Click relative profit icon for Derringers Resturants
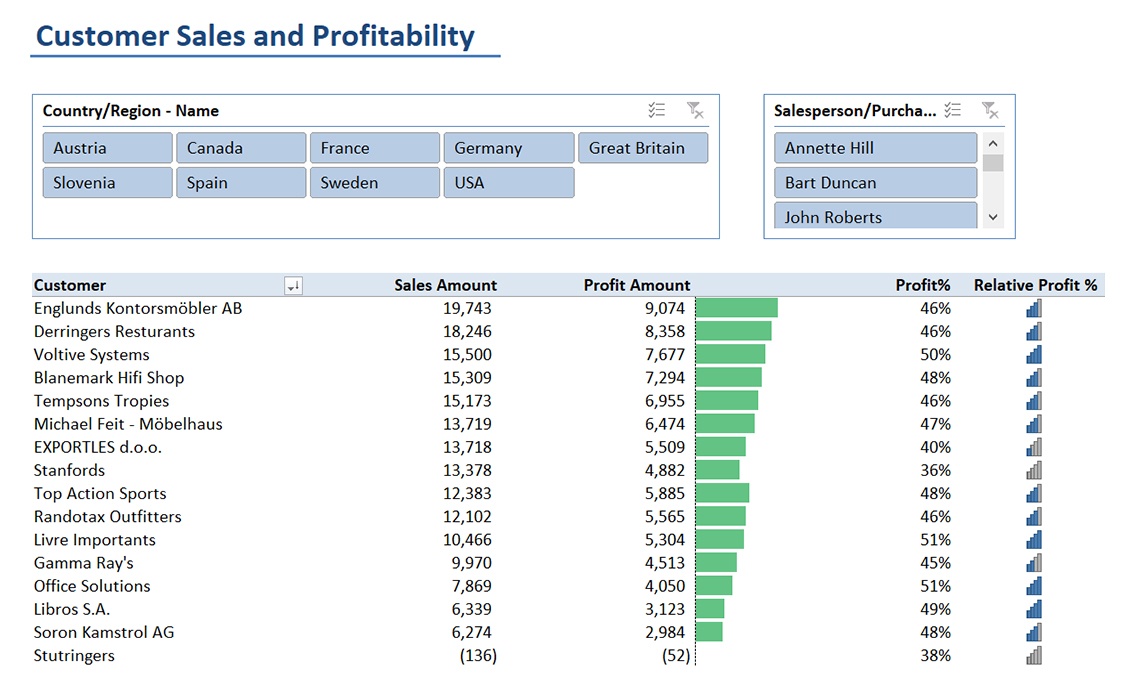 point(1034,332)
